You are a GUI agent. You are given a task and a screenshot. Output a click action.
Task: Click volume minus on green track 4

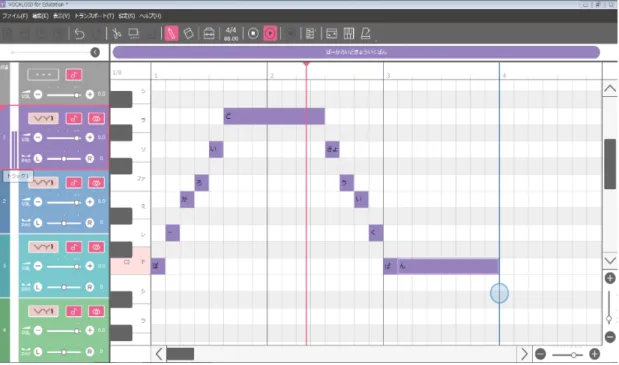(38, 331)
